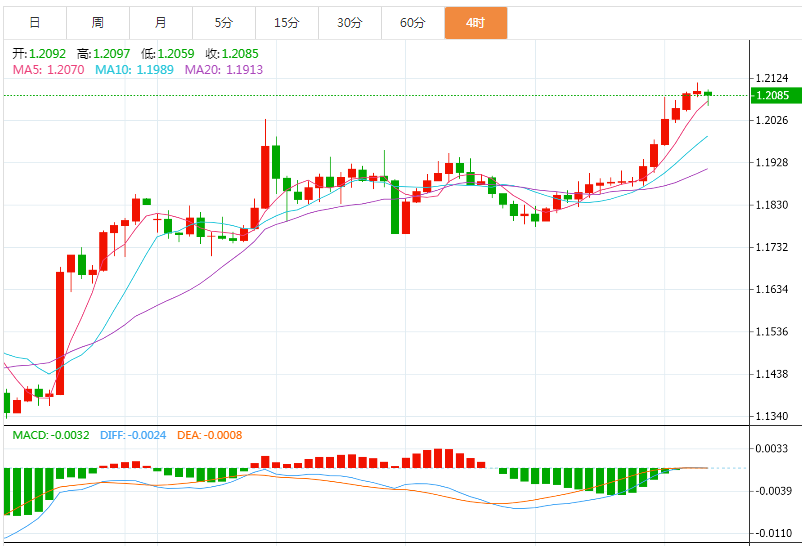Select the 周 weekly timeframe tab
Image resolution: width=802 pixels, height=546 pixels.
pos(98,23)
